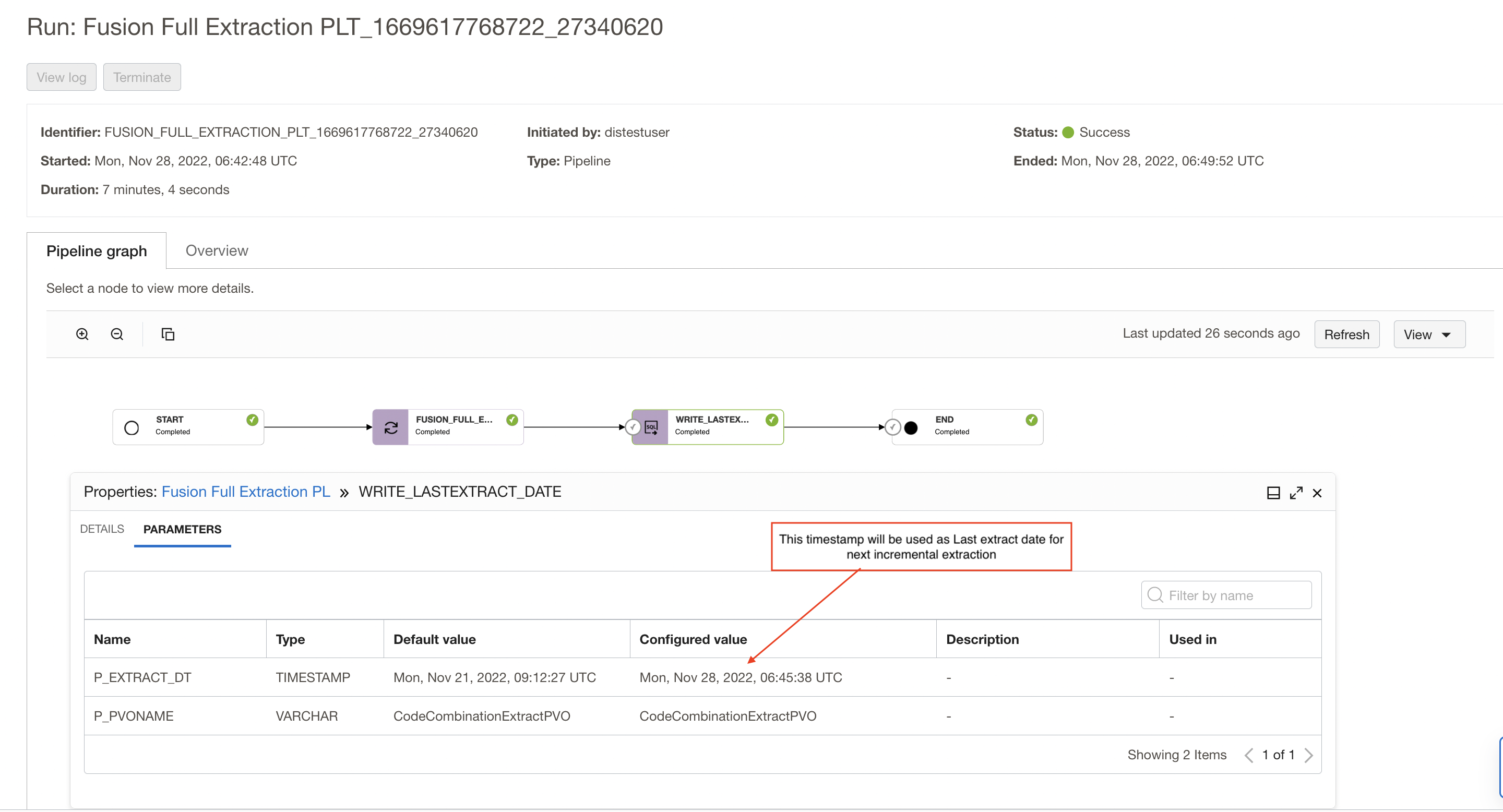Switch to the Overview tab
Viewport: 1503px width, 812px height.
(217, 250)
